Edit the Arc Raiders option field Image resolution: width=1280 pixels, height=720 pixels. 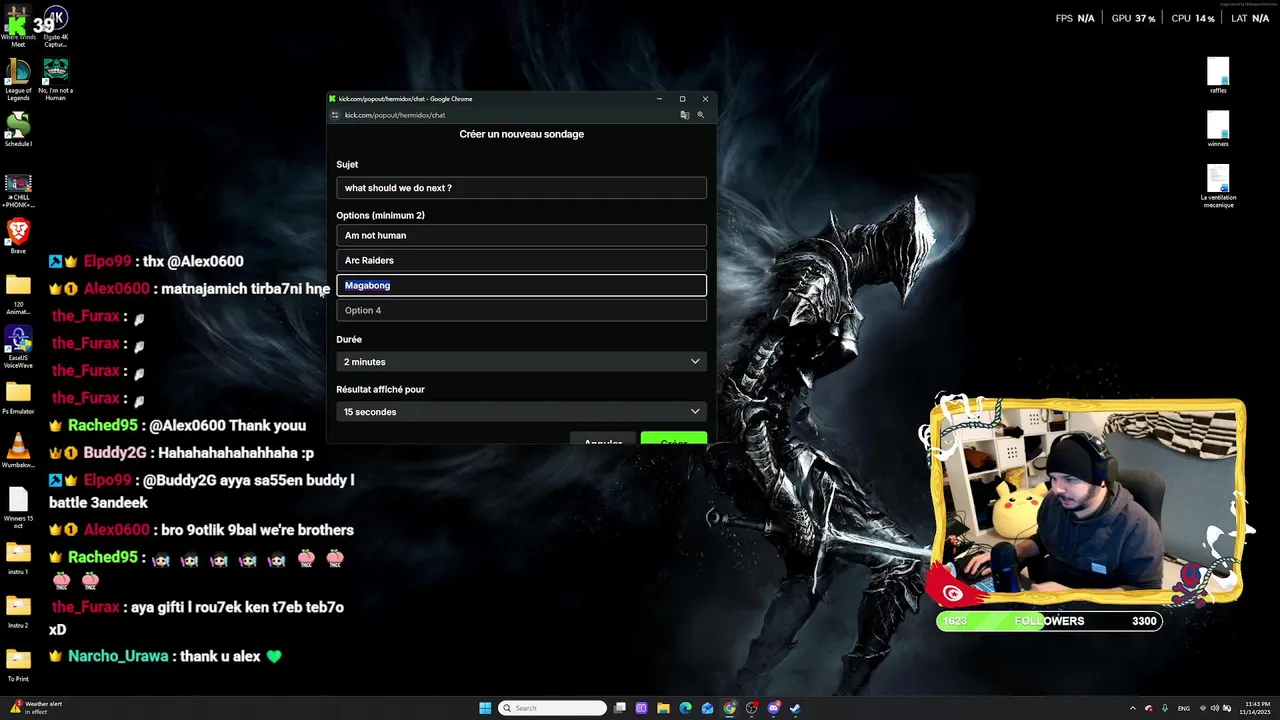coord(521,260)
